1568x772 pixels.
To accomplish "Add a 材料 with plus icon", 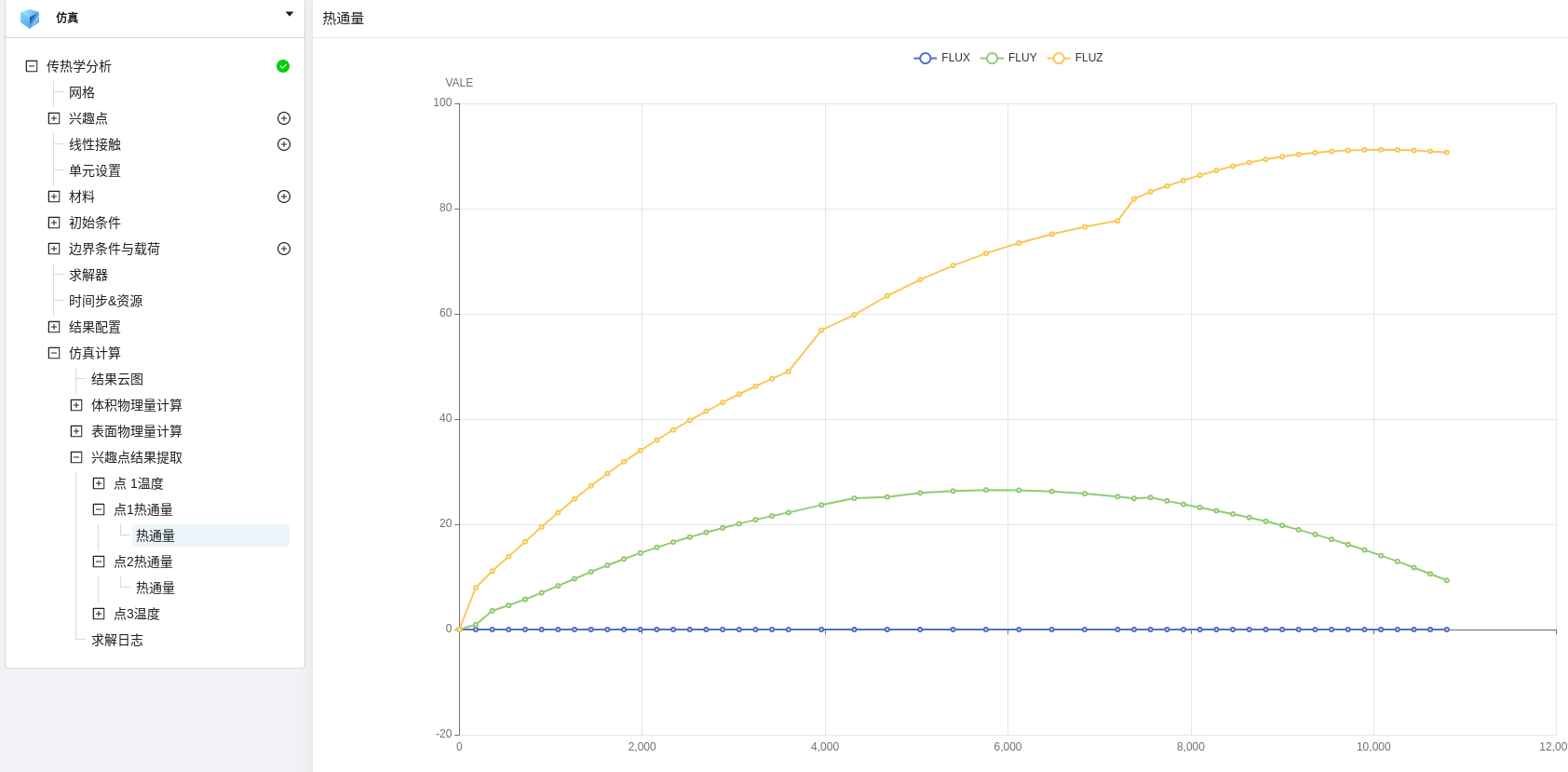I will (x=284, y=196).
